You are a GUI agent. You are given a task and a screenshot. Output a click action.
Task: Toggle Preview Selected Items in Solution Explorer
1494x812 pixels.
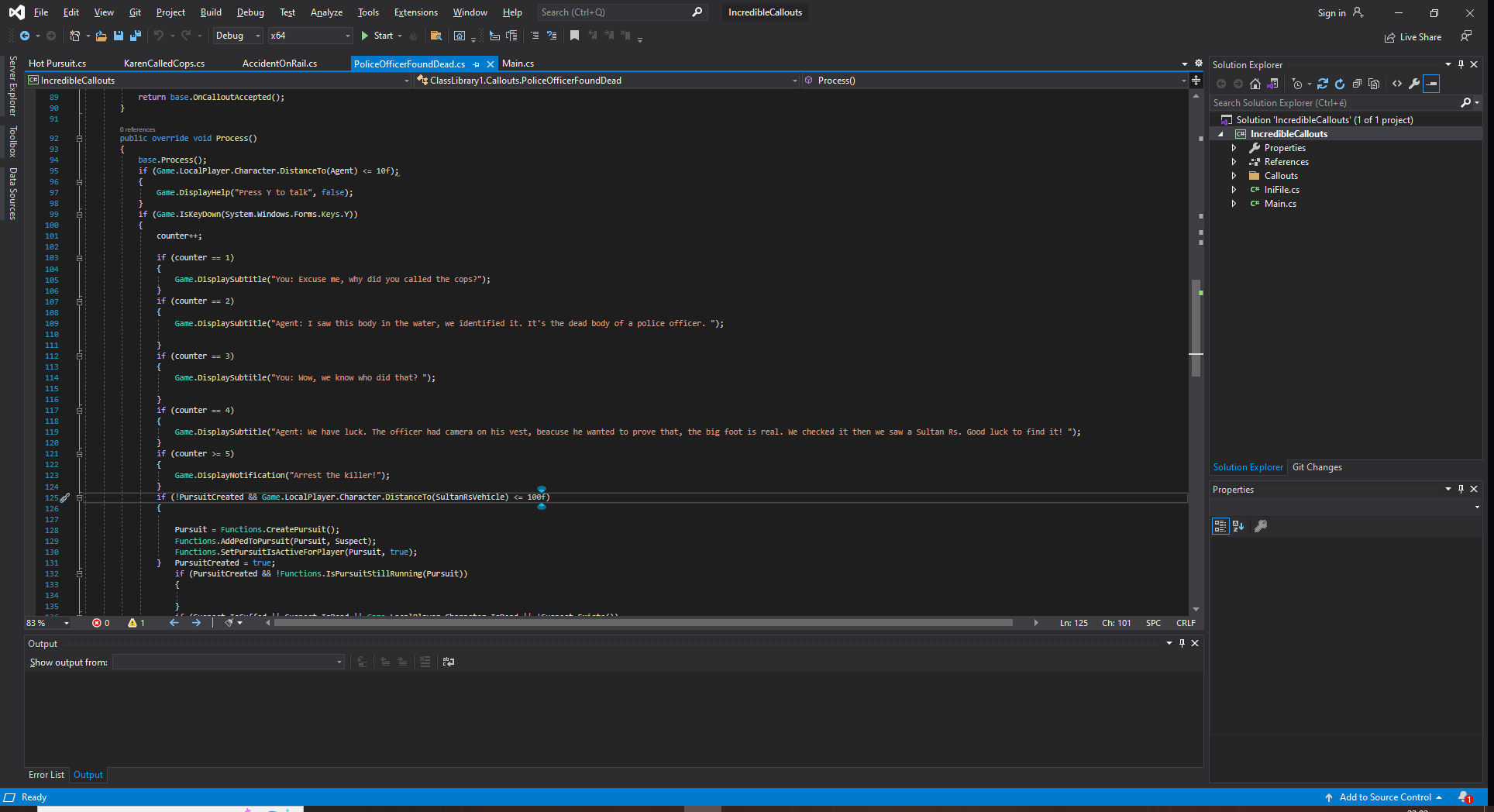pyautogui.click(x=1431, y=84)
